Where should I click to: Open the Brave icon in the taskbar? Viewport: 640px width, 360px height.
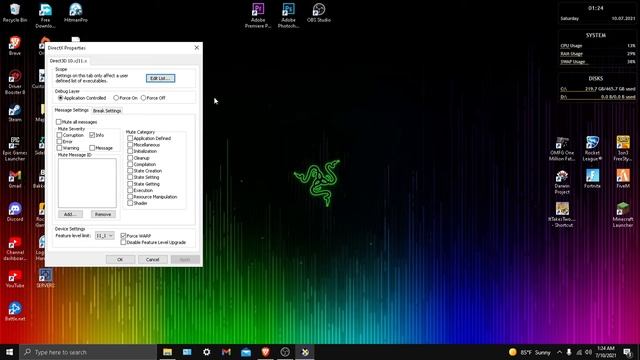(265, 352)
